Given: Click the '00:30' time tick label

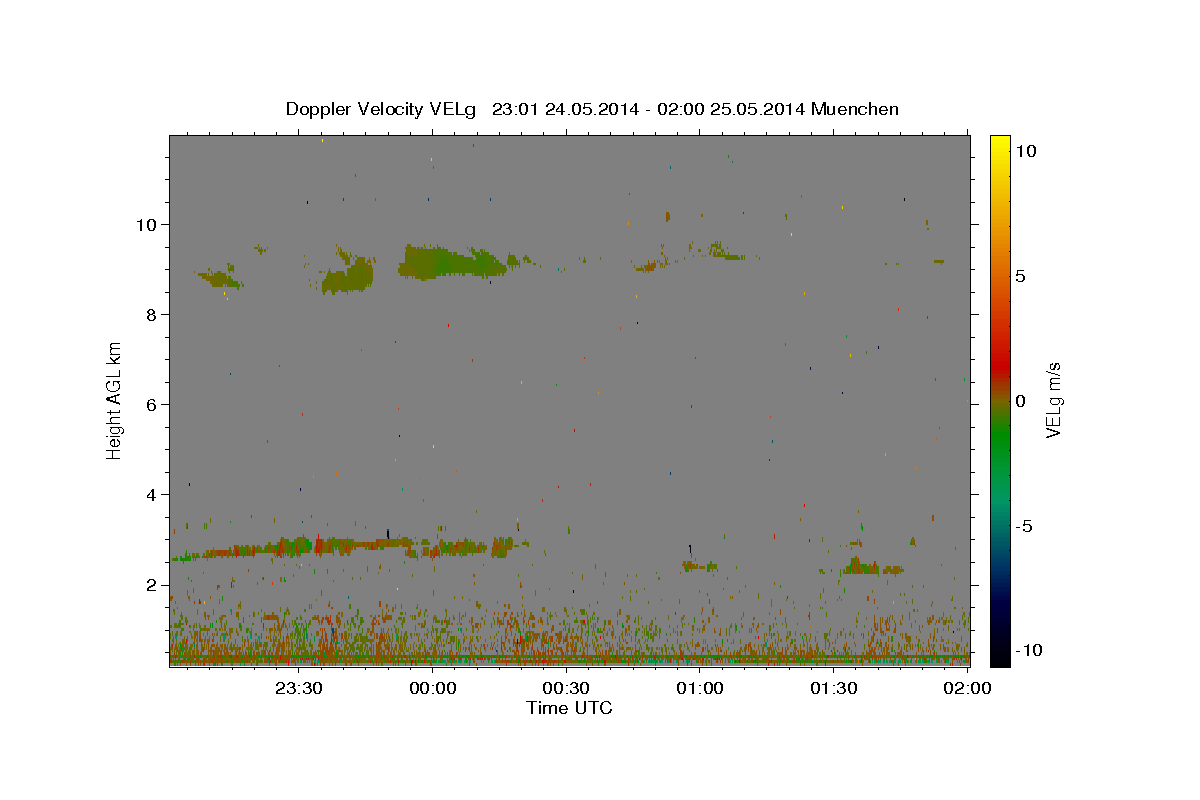Looking at the screenshot, I should (566, 688).
